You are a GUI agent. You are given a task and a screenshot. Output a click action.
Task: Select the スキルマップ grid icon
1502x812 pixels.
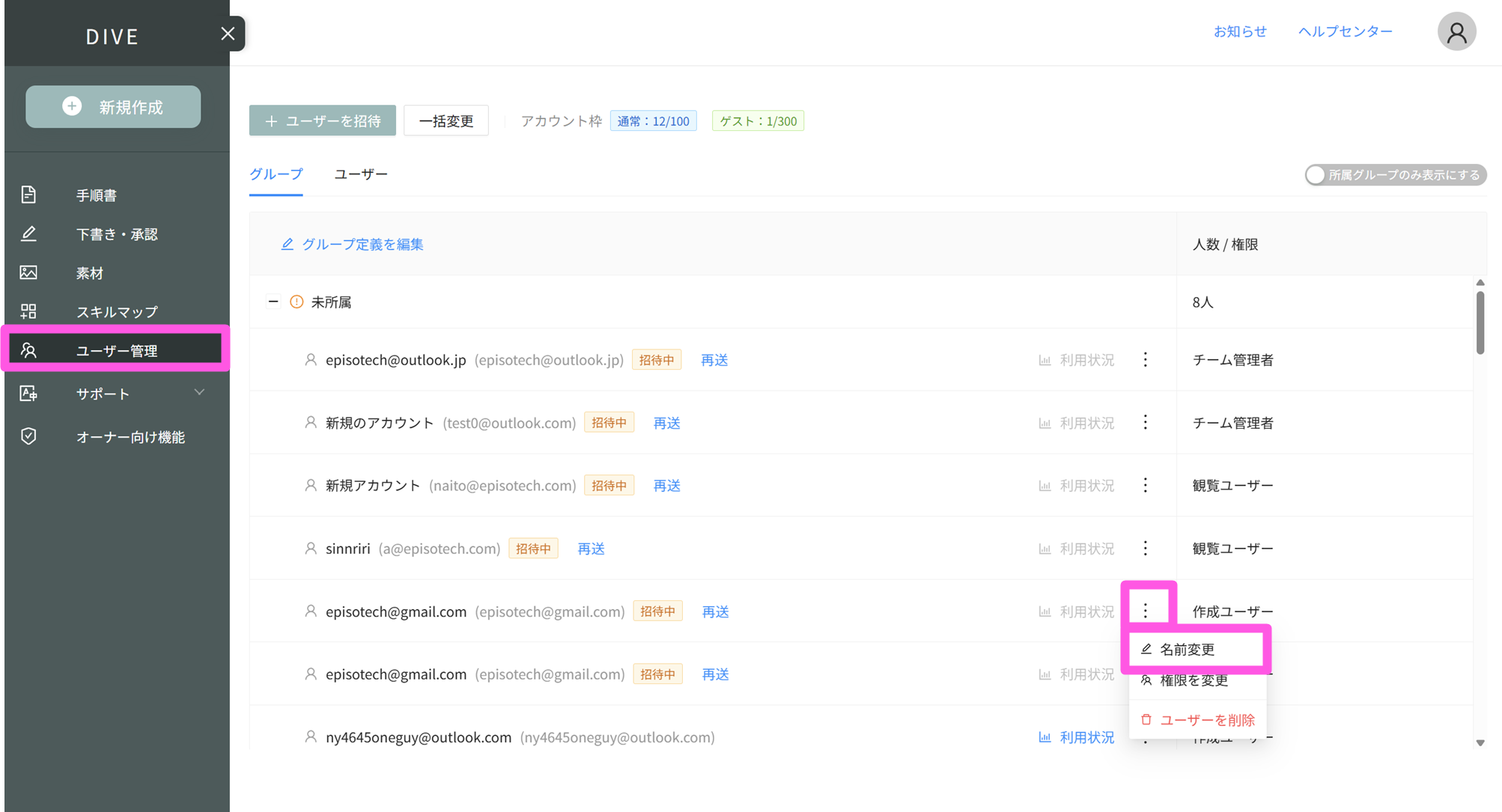[28, 311]
